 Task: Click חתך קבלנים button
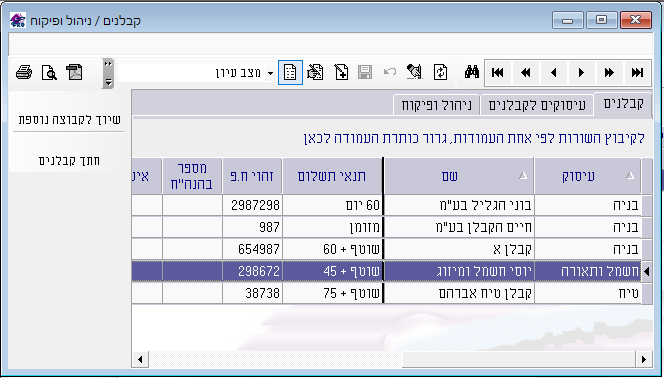(x=69, y=160)
